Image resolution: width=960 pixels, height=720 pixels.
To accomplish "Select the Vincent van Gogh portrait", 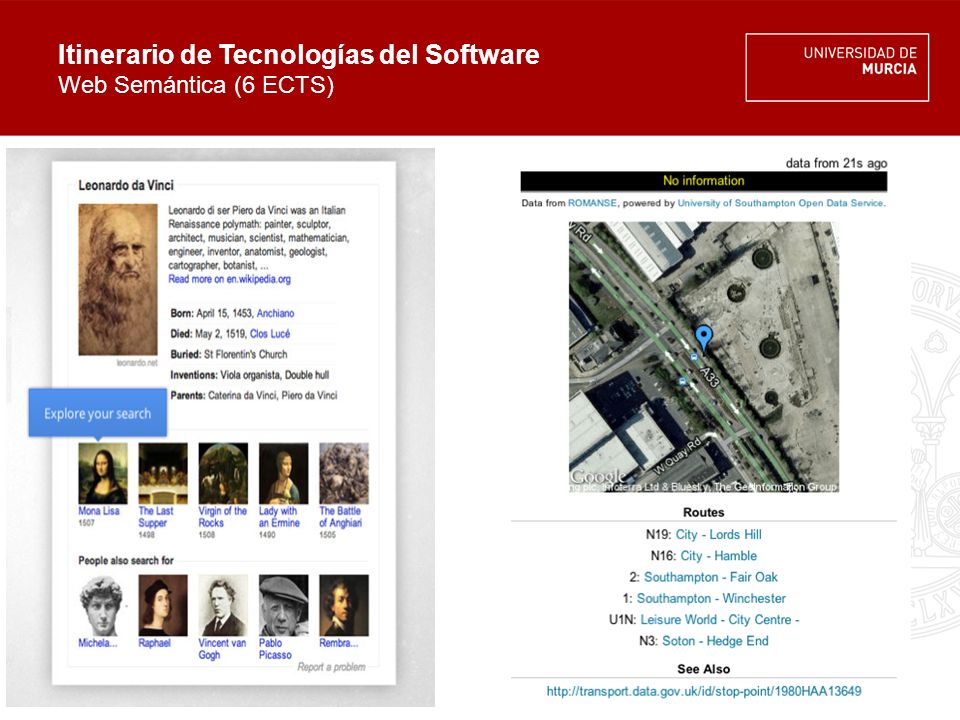I will (223, 606).
